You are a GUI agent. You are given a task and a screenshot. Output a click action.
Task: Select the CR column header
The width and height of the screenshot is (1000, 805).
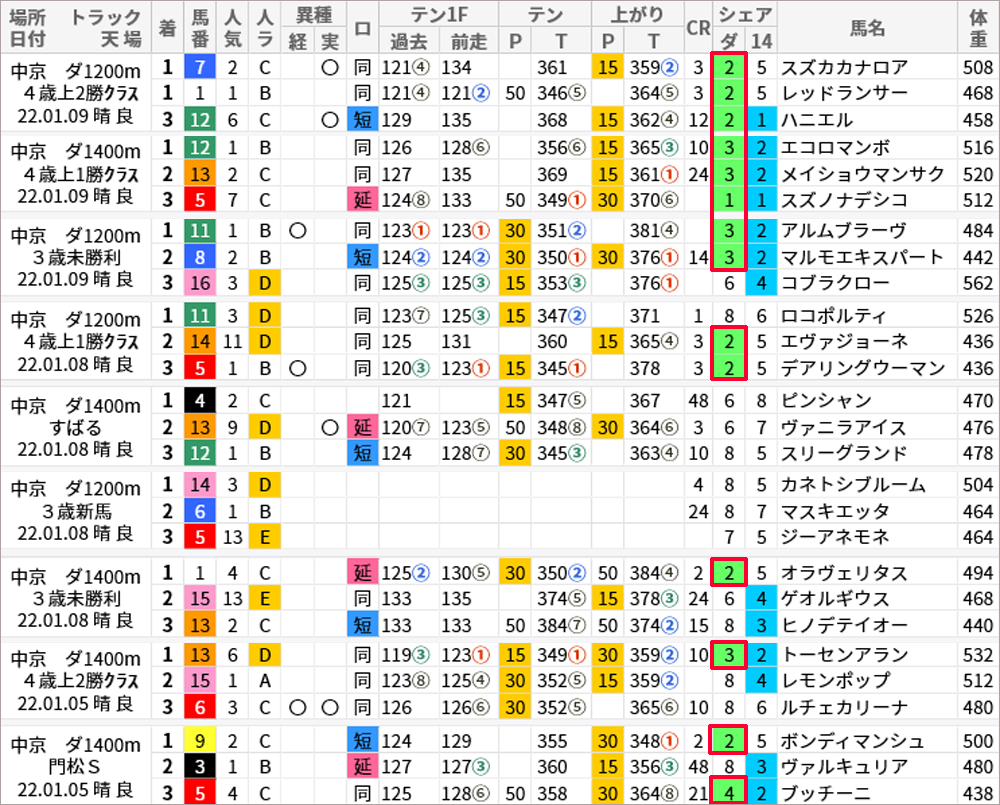point(698,27)
